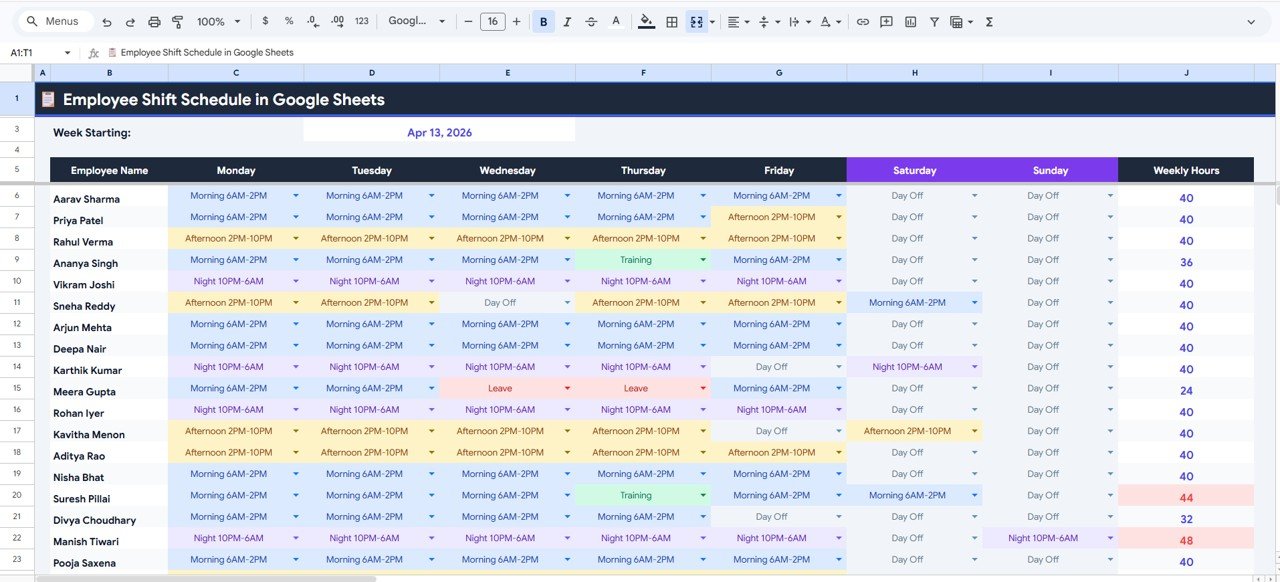Click the Create filter icon

934,20
